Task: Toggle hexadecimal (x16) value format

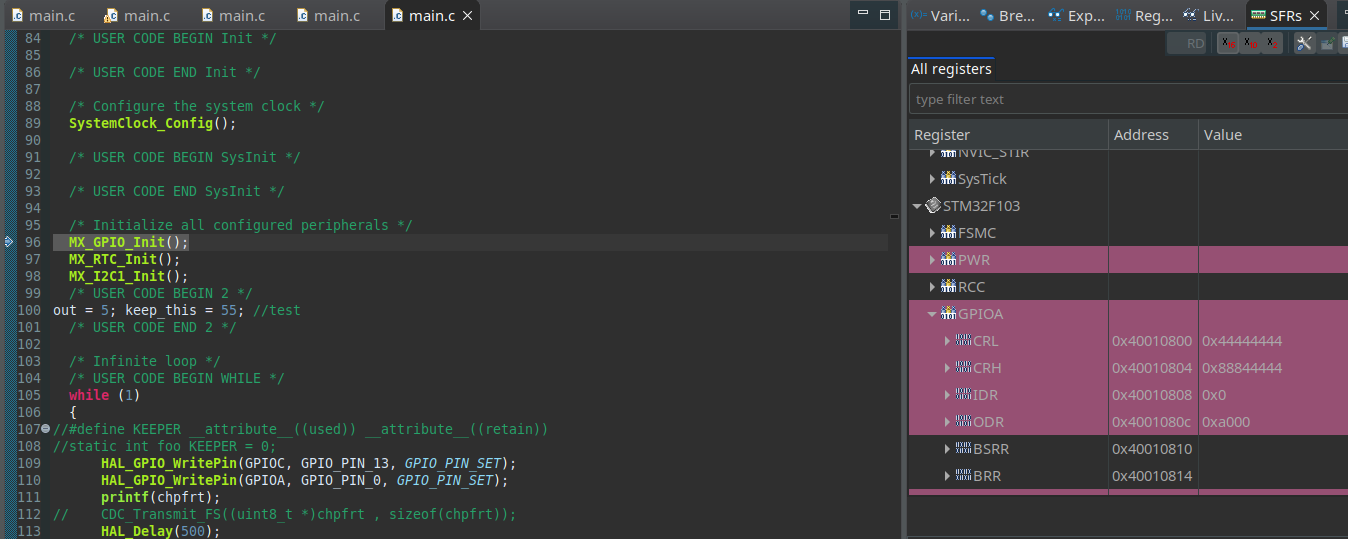Action: tap(1227, 43)
